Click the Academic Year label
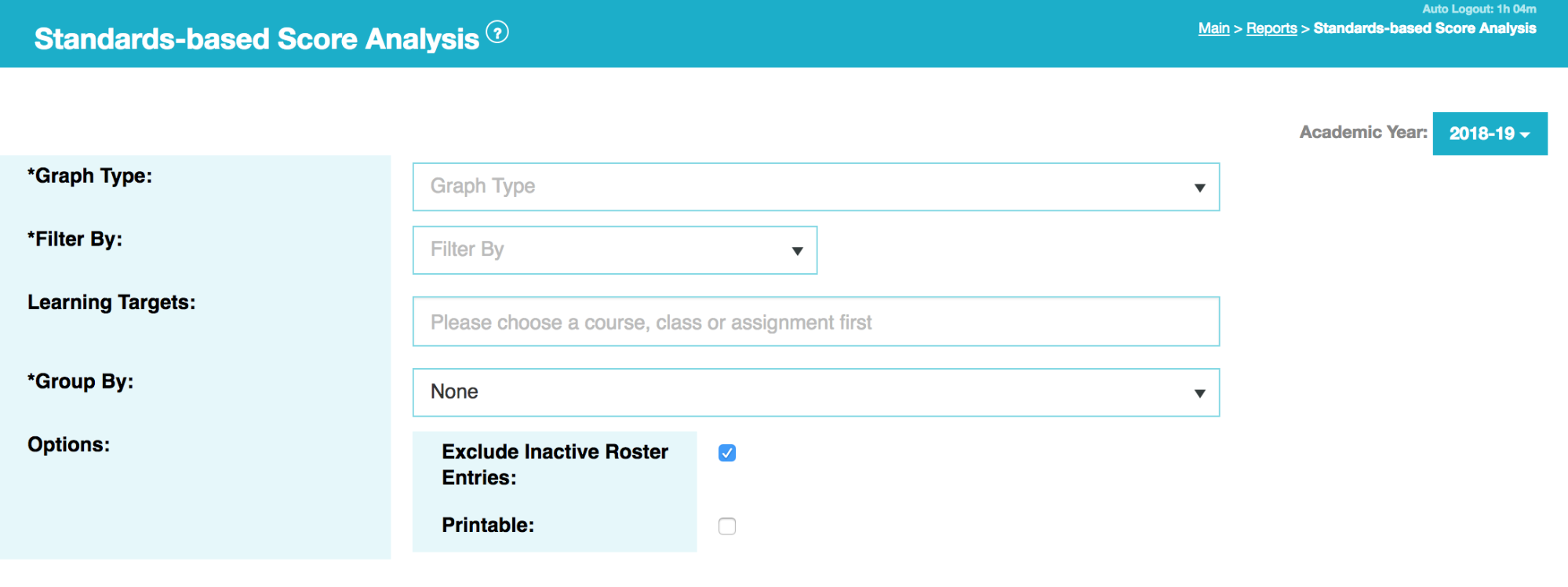The image size is (1568, 587). point(1363,132)
